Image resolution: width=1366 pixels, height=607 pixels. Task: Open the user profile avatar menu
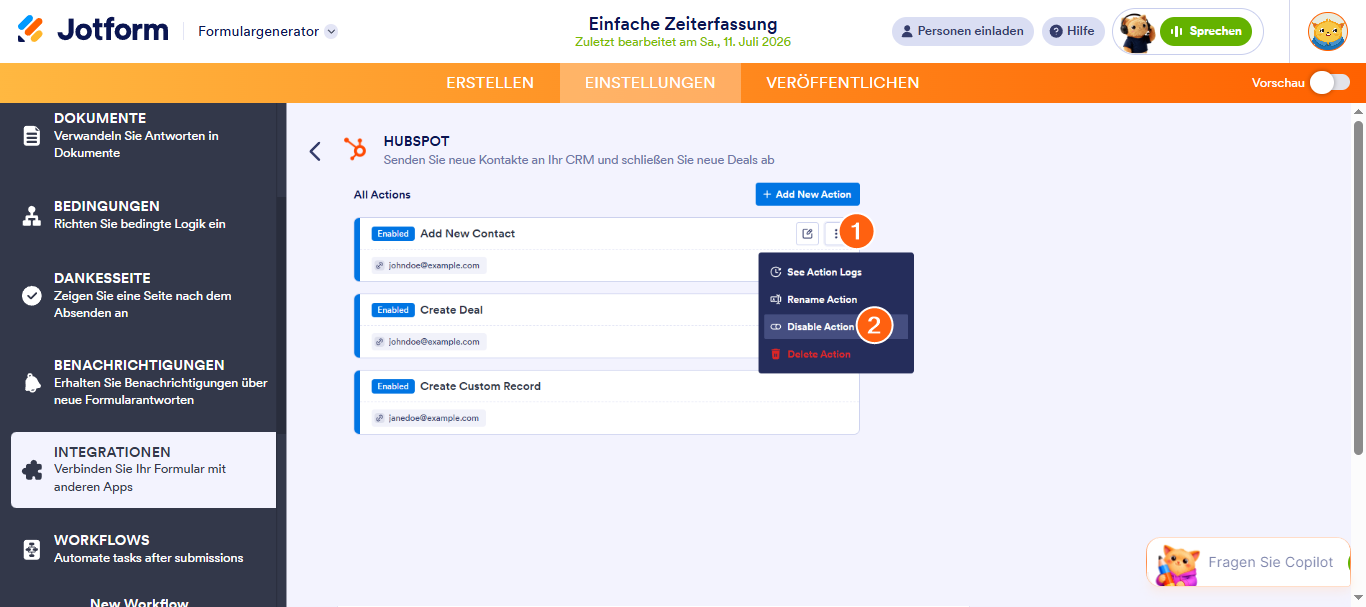(1328, 31)
